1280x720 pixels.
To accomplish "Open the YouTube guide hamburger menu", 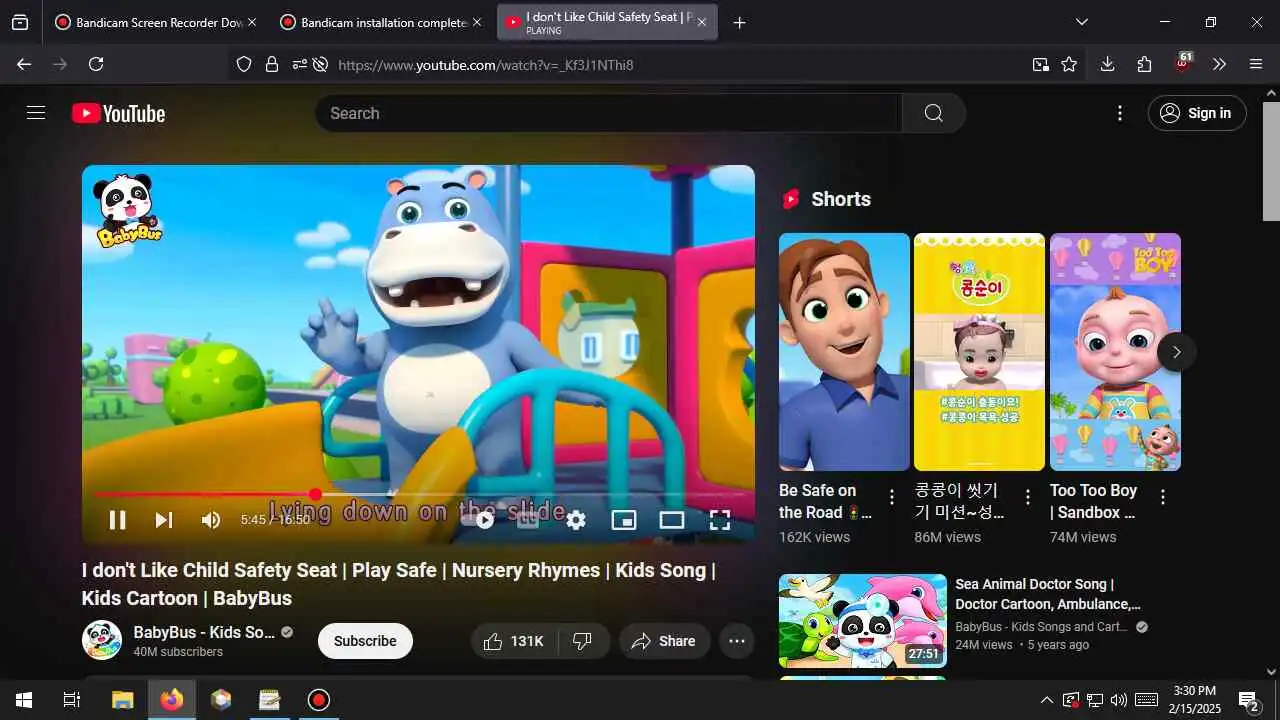I will pos(36,113).
